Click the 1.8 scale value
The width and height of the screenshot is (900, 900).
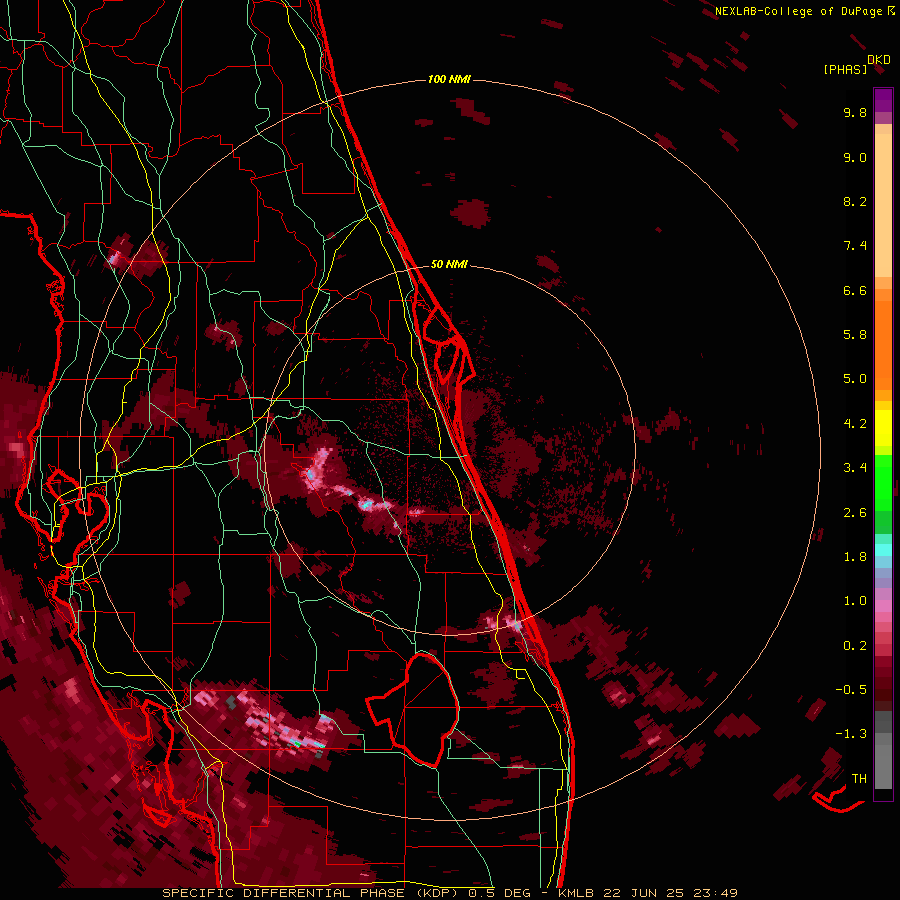pos(855,557)
